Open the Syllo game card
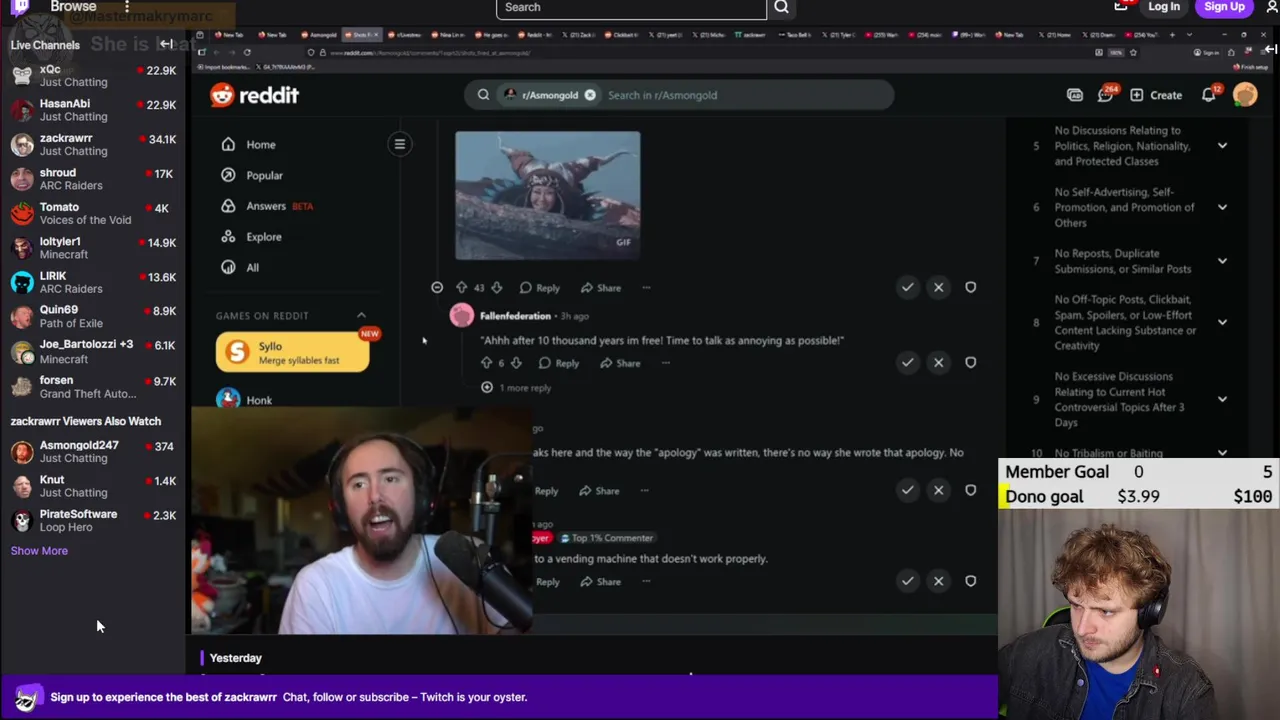The image size is (1280, 720). (292, 352)
